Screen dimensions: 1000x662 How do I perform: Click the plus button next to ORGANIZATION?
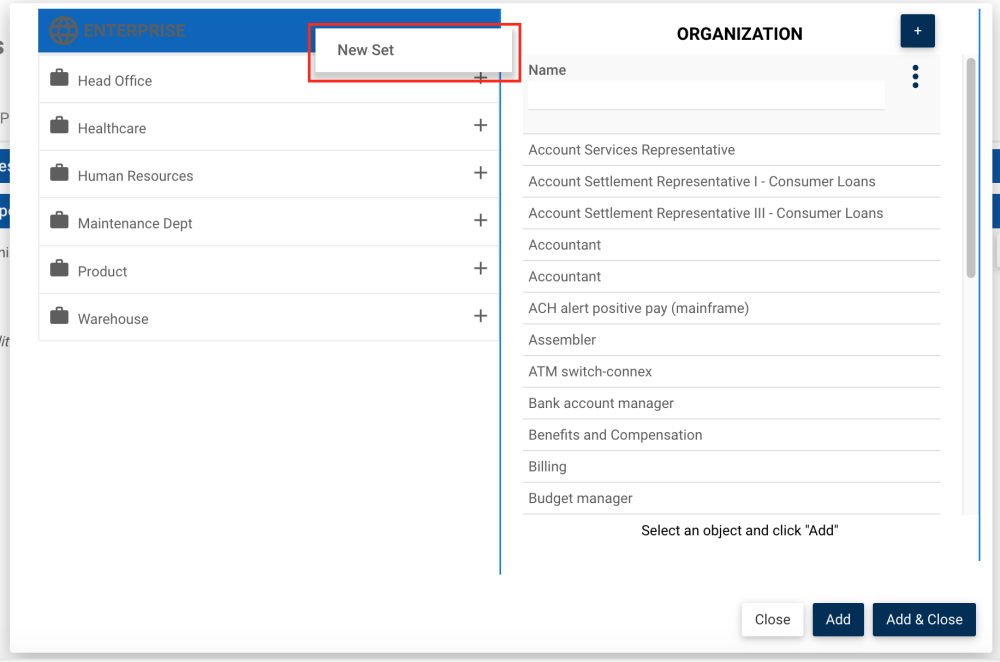click(917, 31)
